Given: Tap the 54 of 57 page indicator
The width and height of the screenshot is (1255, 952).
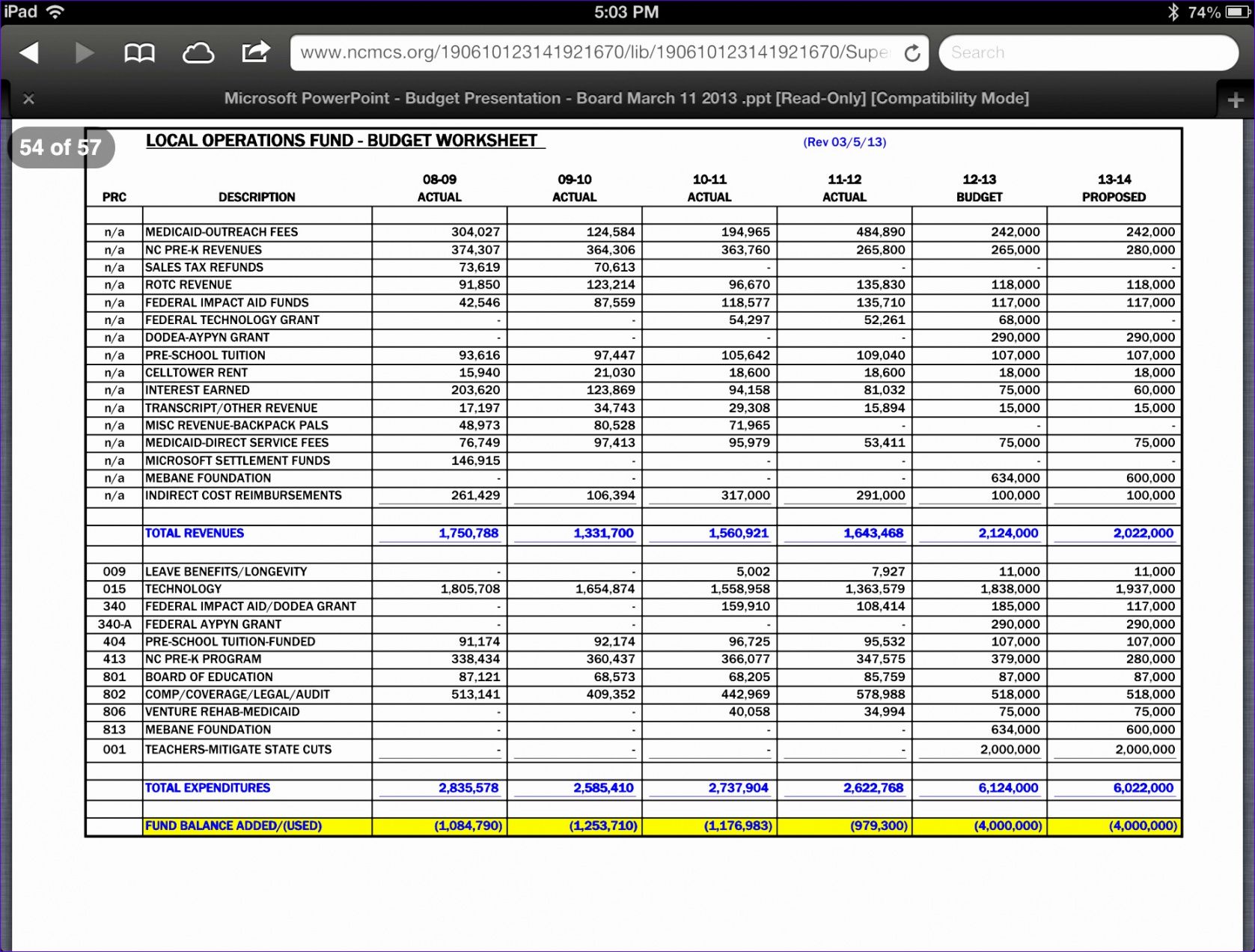Looking at the screenshot, I should [61, 147].
